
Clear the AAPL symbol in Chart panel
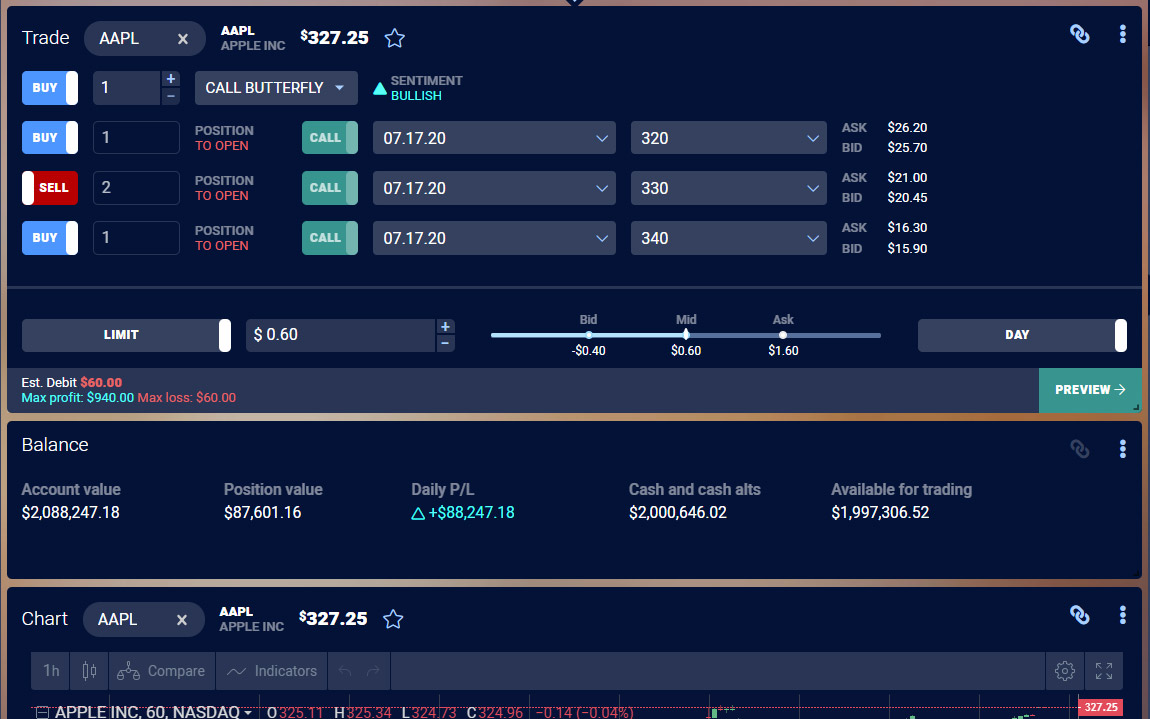(x=182, y=620)
